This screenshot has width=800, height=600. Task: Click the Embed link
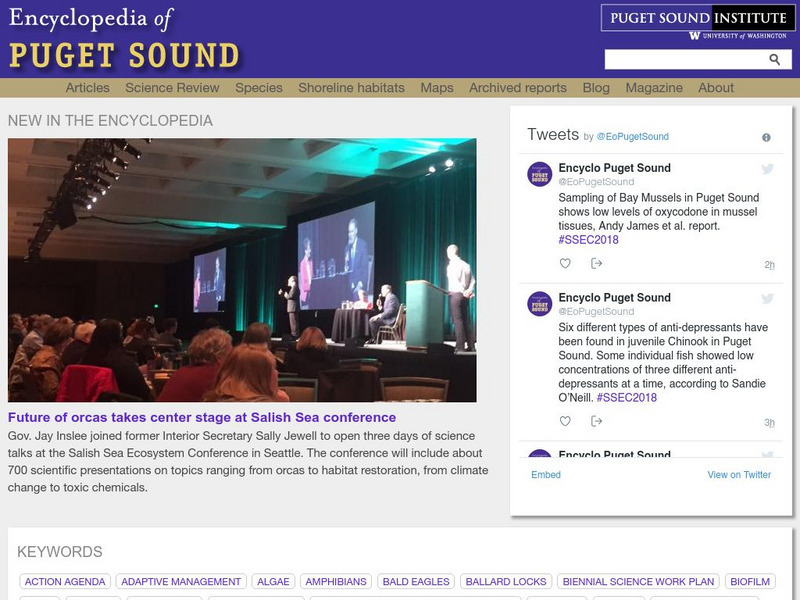click(545, 474)
